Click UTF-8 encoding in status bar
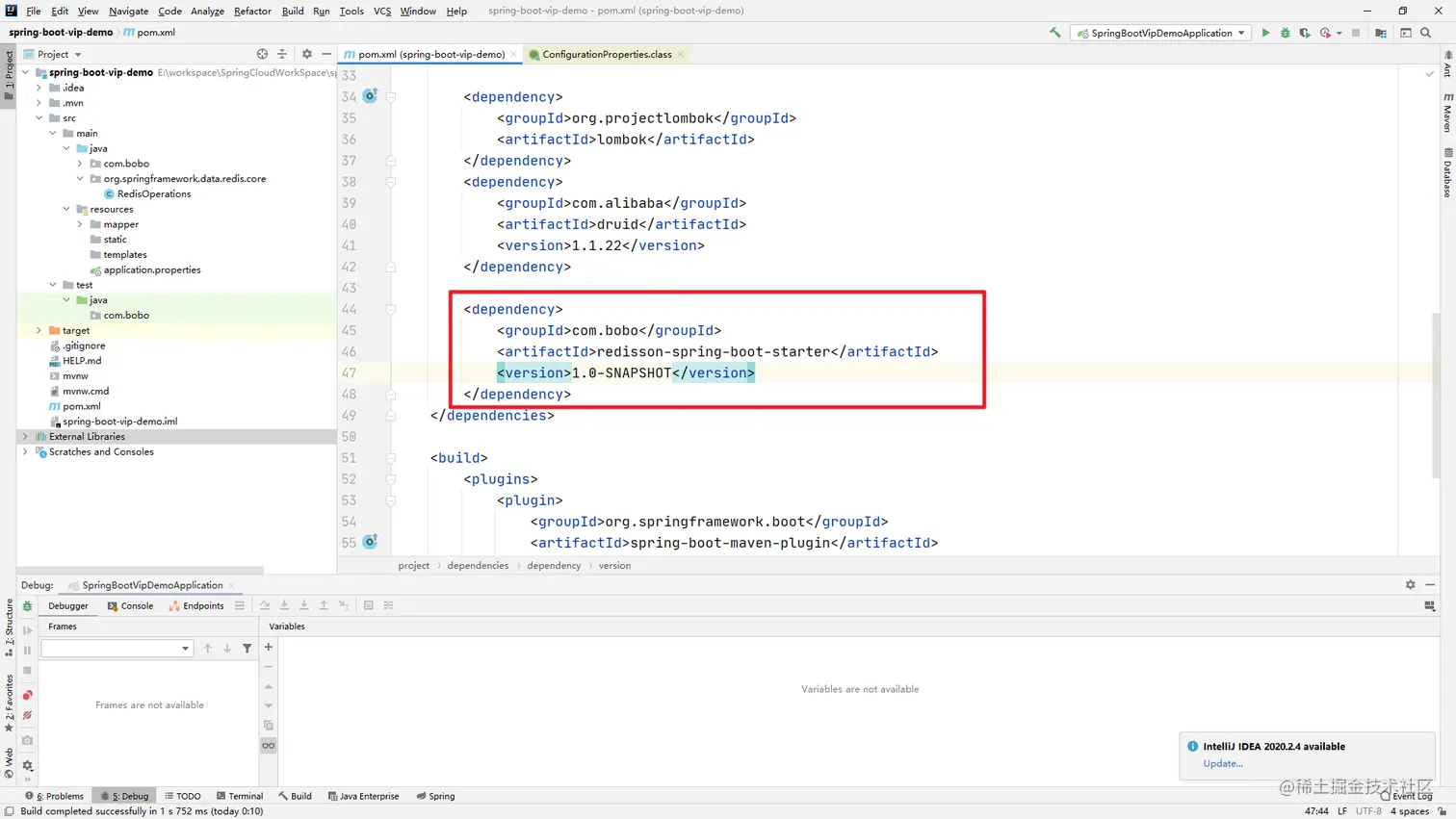 [1368, 811]
